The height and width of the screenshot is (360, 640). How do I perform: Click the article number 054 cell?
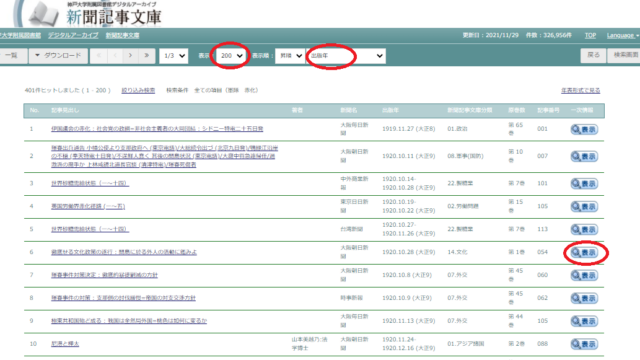pyautogui.click(x=542, y=252)
